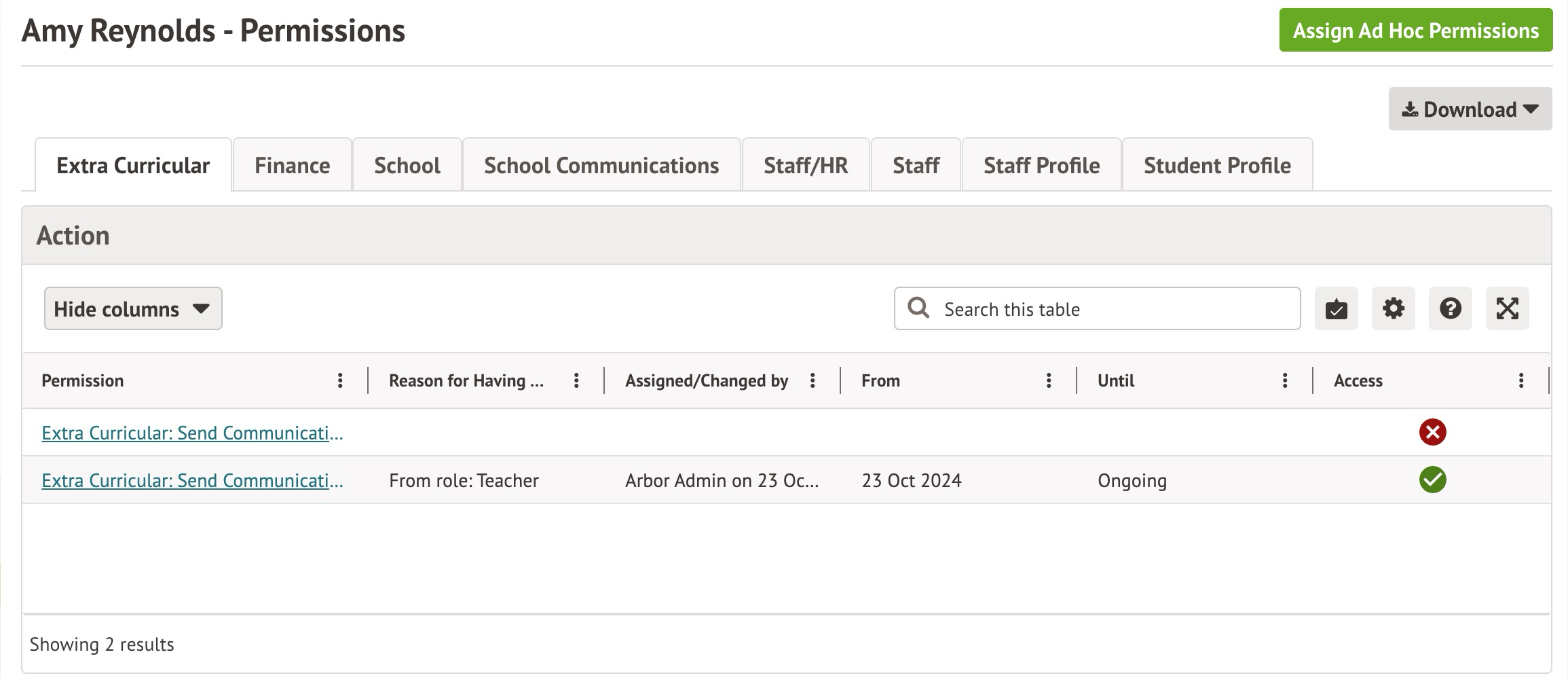This screenshot has height=682, width=1568.
Task: Switch to the School Communications tab
Action: tap(601, 166)
